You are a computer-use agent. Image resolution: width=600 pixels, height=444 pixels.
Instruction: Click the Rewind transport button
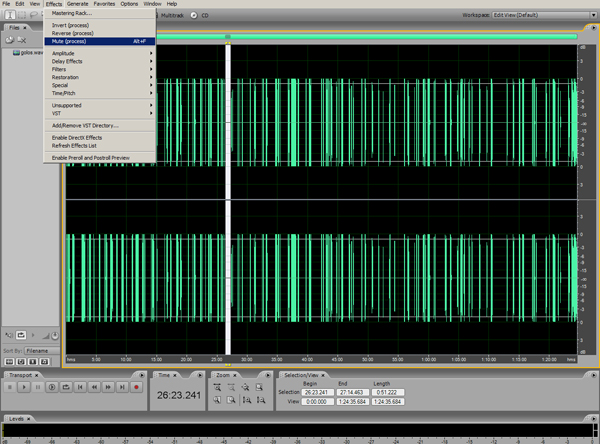pyautogui.click(x=93, y=386)
